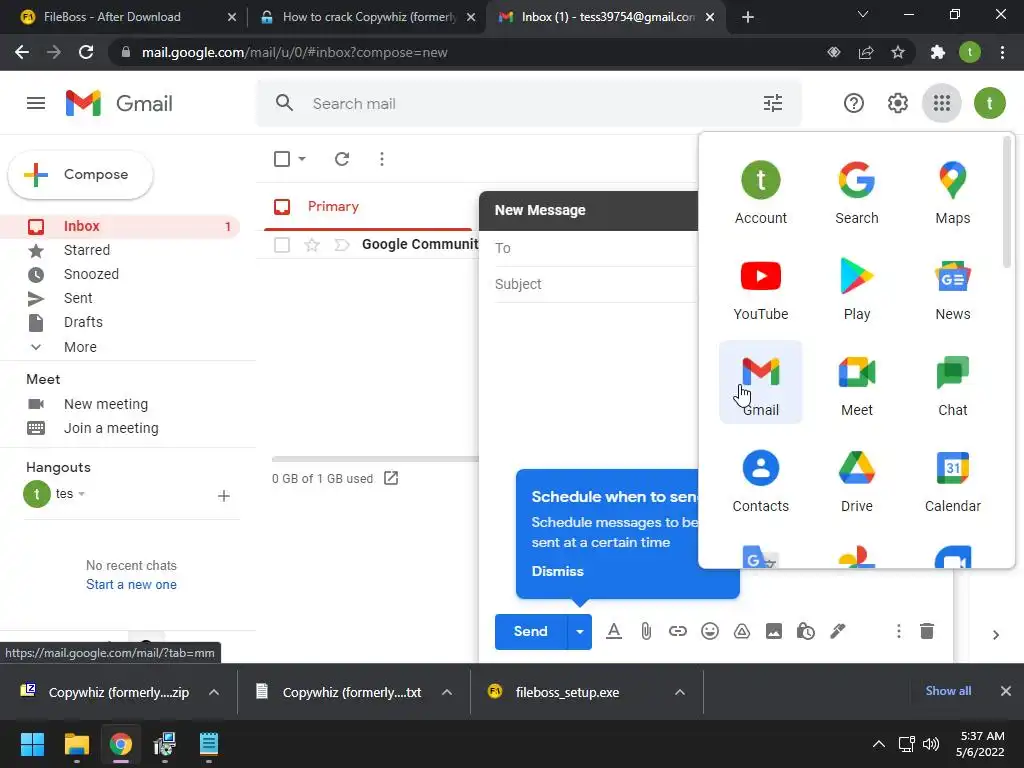Image resolution: width=1024 pixels, height=768 pixels.
Task: Insert photo into the message
Action: 774,632
